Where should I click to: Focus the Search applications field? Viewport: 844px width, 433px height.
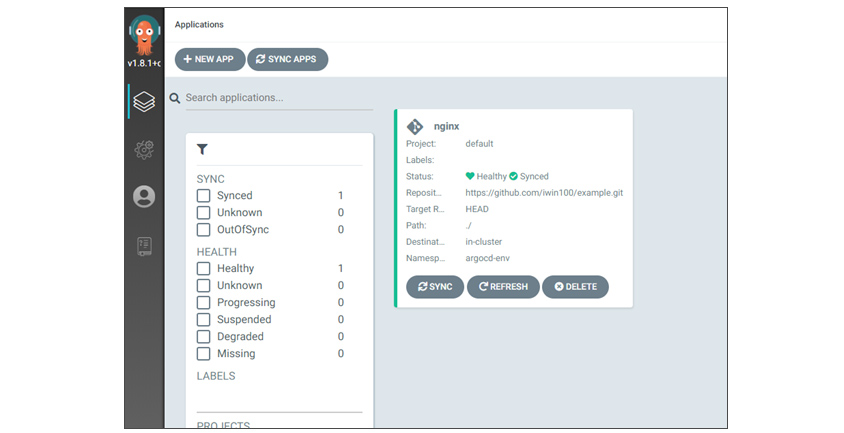point(279,98)
